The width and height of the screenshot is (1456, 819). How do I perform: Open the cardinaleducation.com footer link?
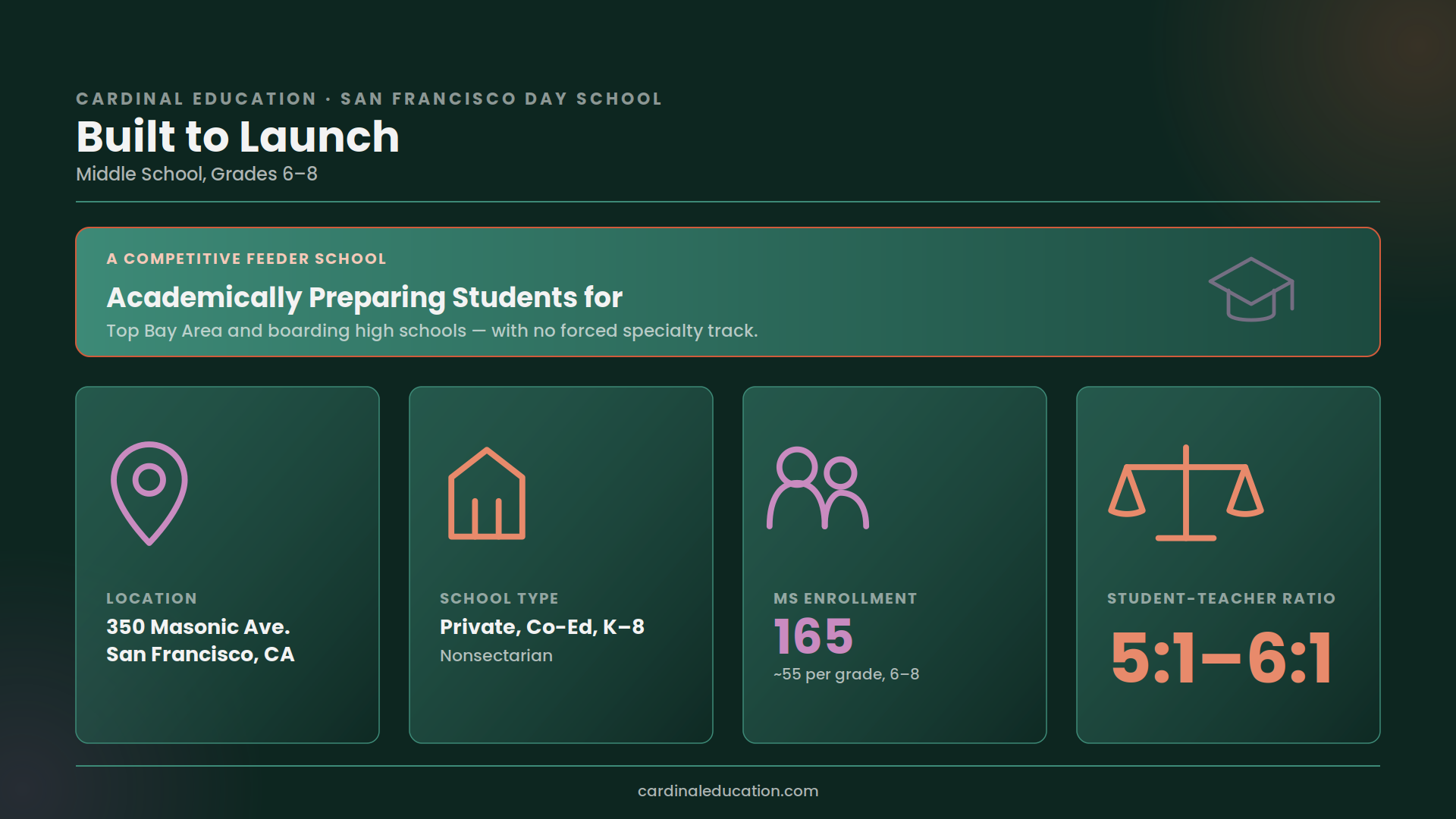click(728, 791)
